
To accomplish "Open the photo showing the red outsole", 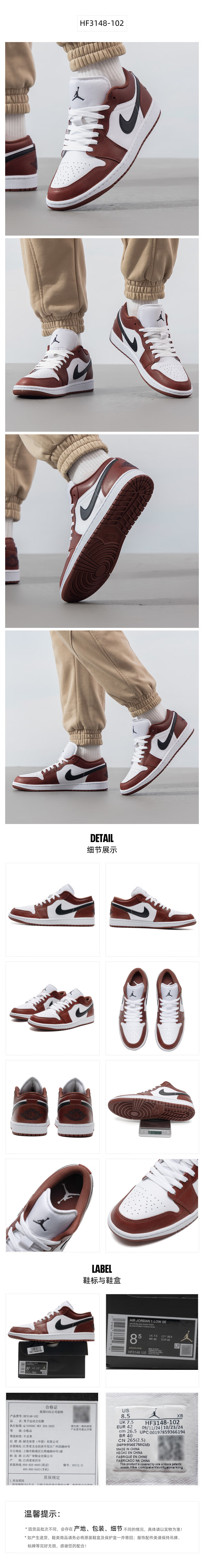I will pos(102,530).
